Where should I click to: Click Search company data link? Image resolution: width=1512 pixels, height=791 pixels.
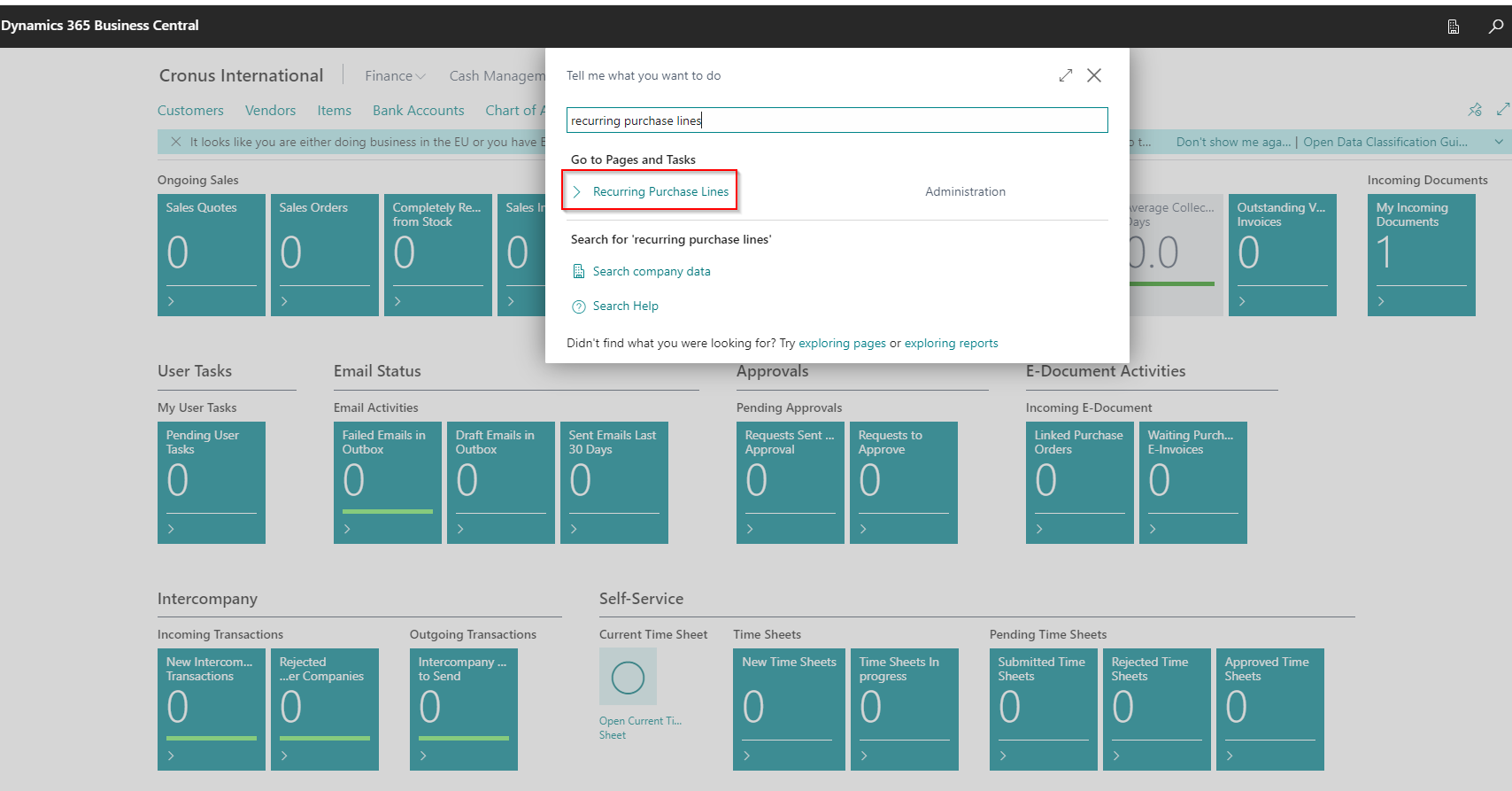click(652, 271)
